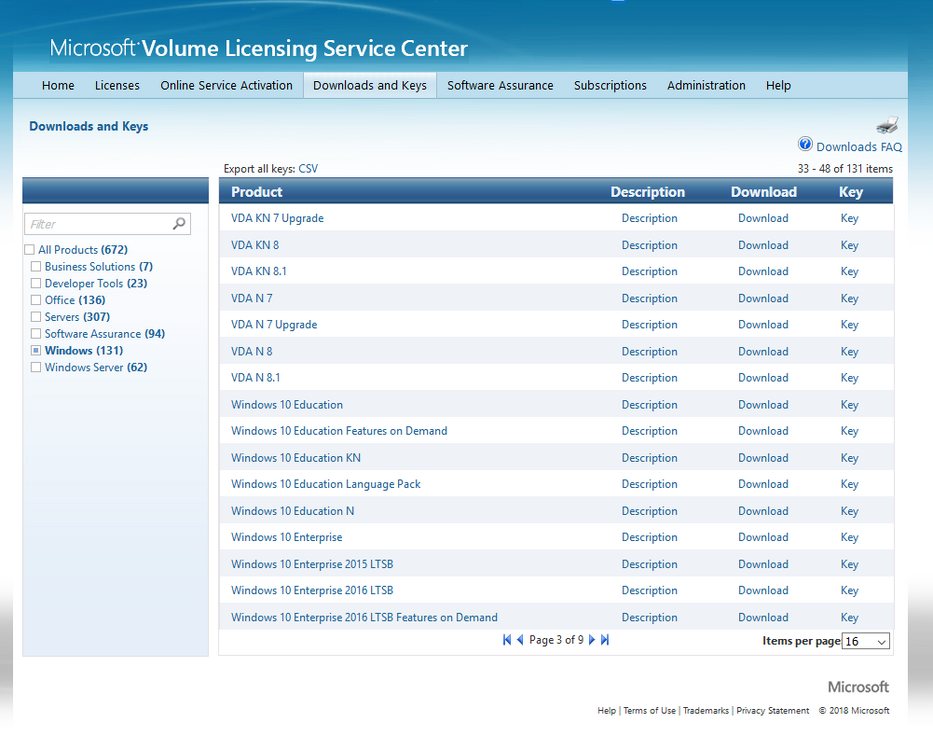933x750 pixels.
Task: Open VDA KN 7 Upgrade product
Action: [277, 218]
